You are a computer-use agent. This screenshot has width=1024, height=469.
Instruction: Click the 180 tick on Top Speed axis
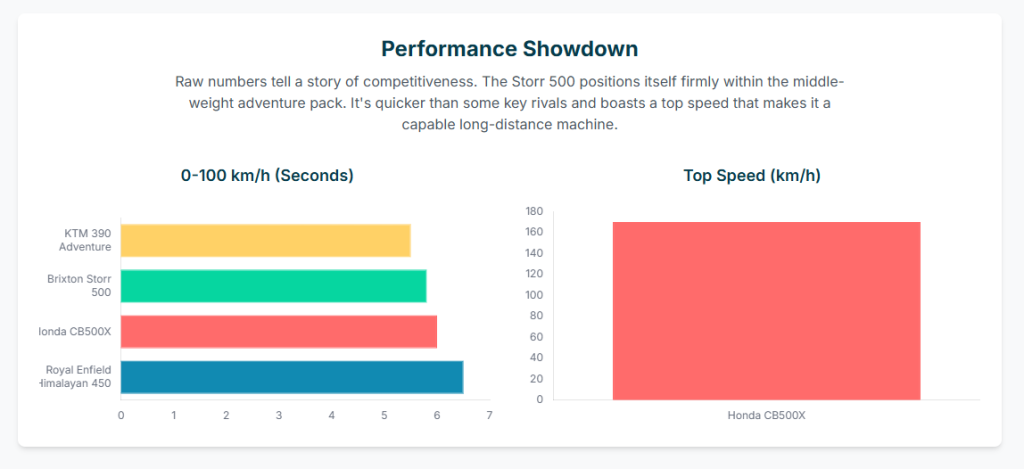click(533, 211)
